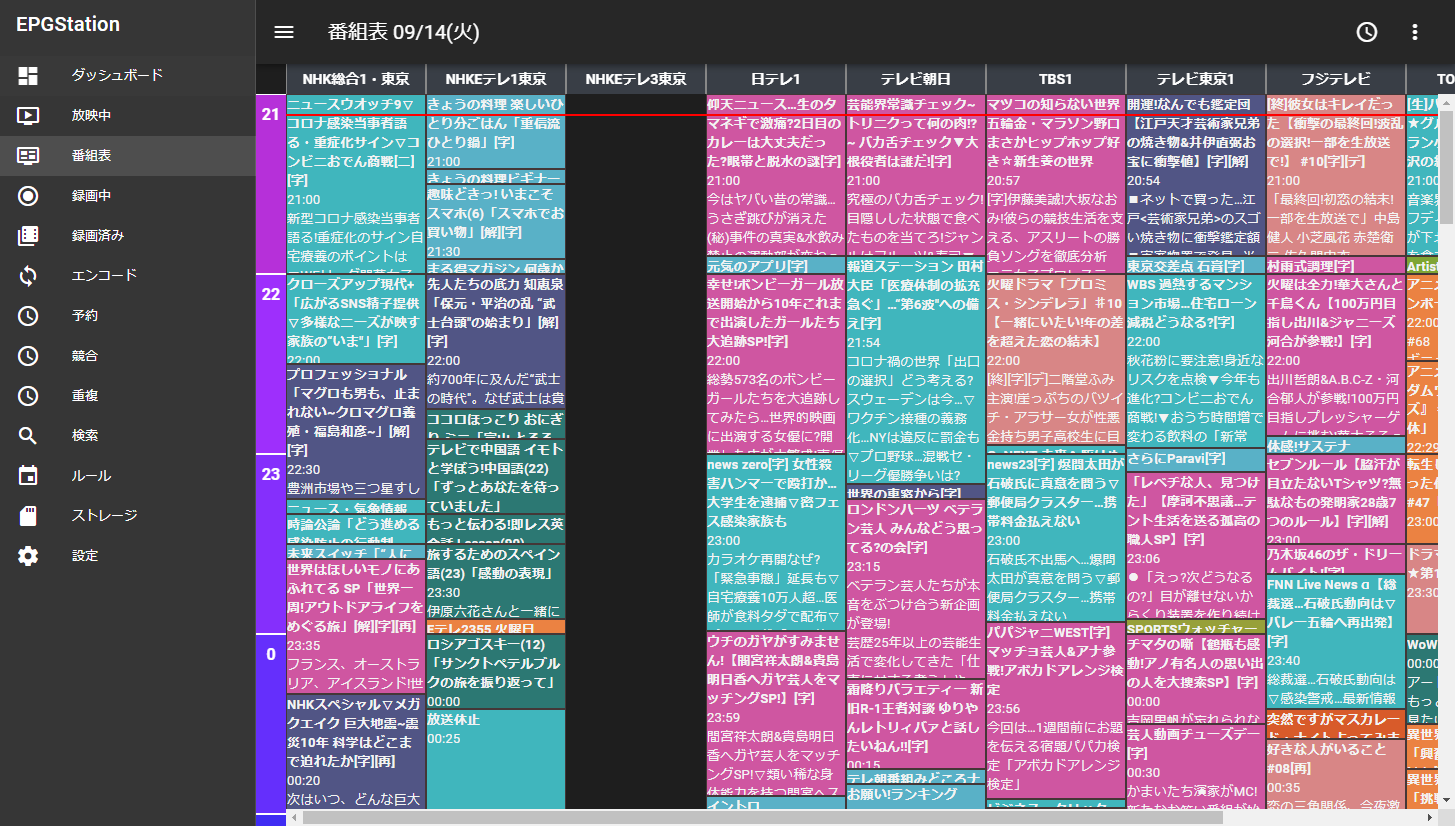Open ウチのガヤがすみません! program cell
This screenshot has width=1455, height=826.
(x=776, y=714)
